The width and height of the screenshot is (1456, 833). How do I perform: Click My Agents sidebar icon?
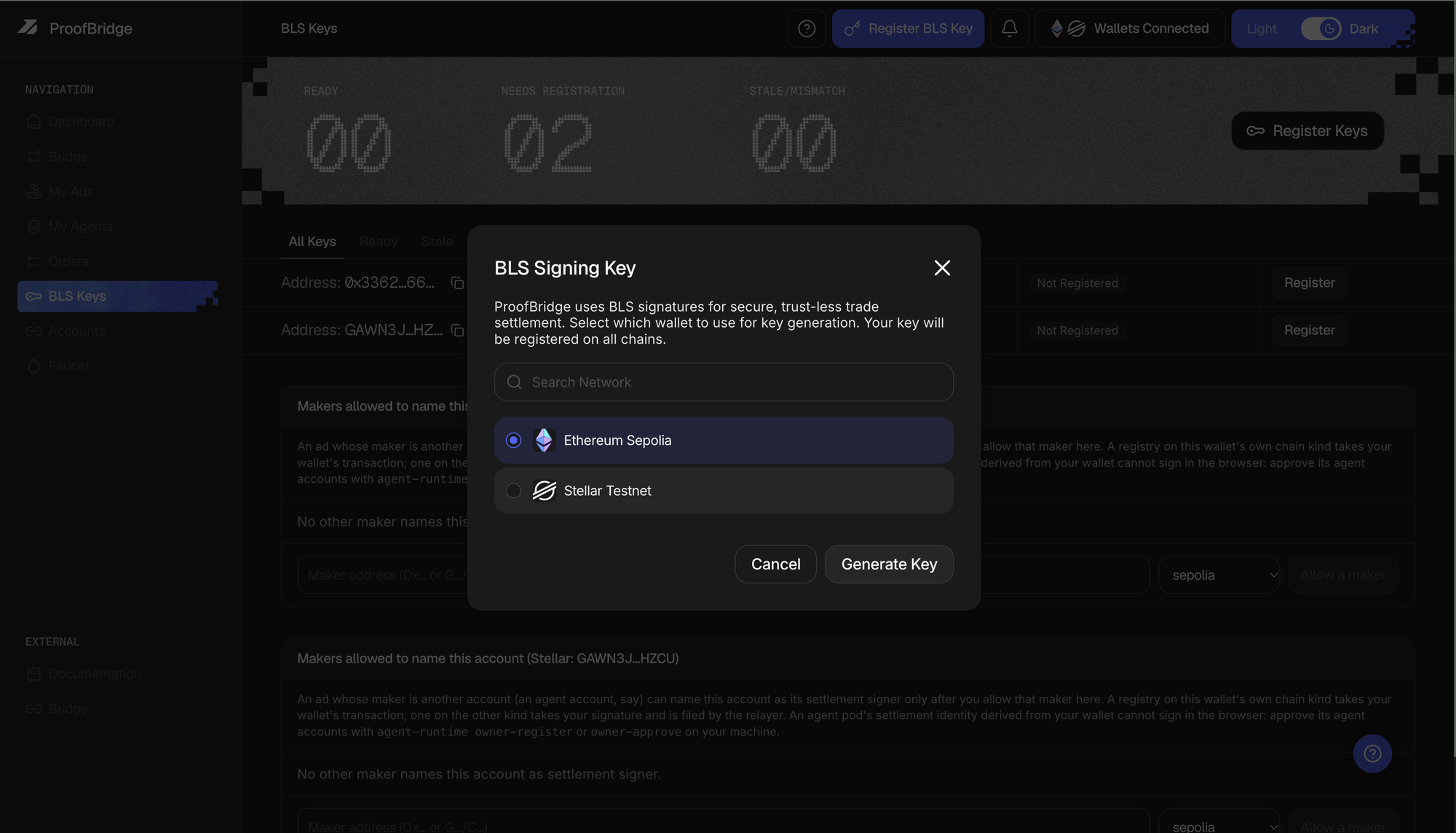coord(33,226)
